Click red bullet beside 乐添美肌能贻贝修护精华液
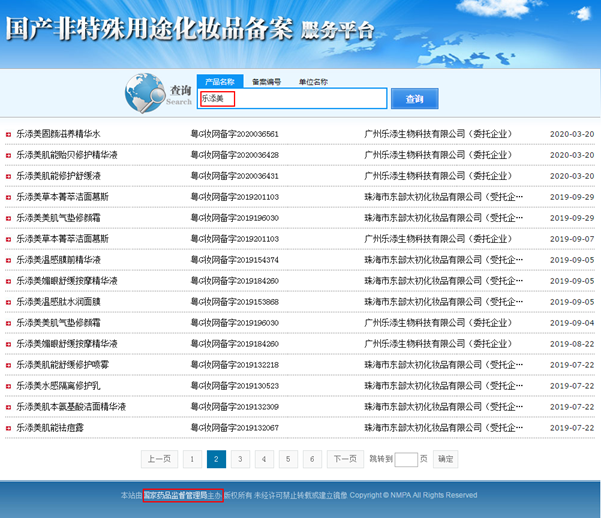 point(8,155)
